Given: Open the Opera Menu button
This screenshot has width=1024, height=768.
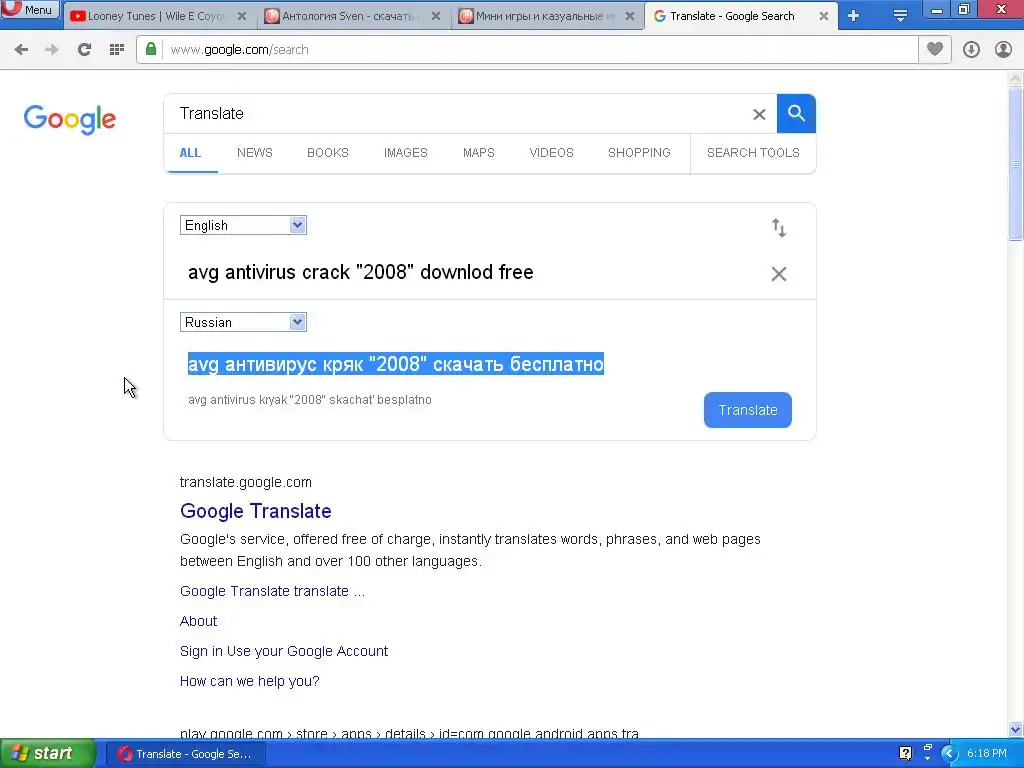Looking at the screenshot, I should [x=30, y=10].
